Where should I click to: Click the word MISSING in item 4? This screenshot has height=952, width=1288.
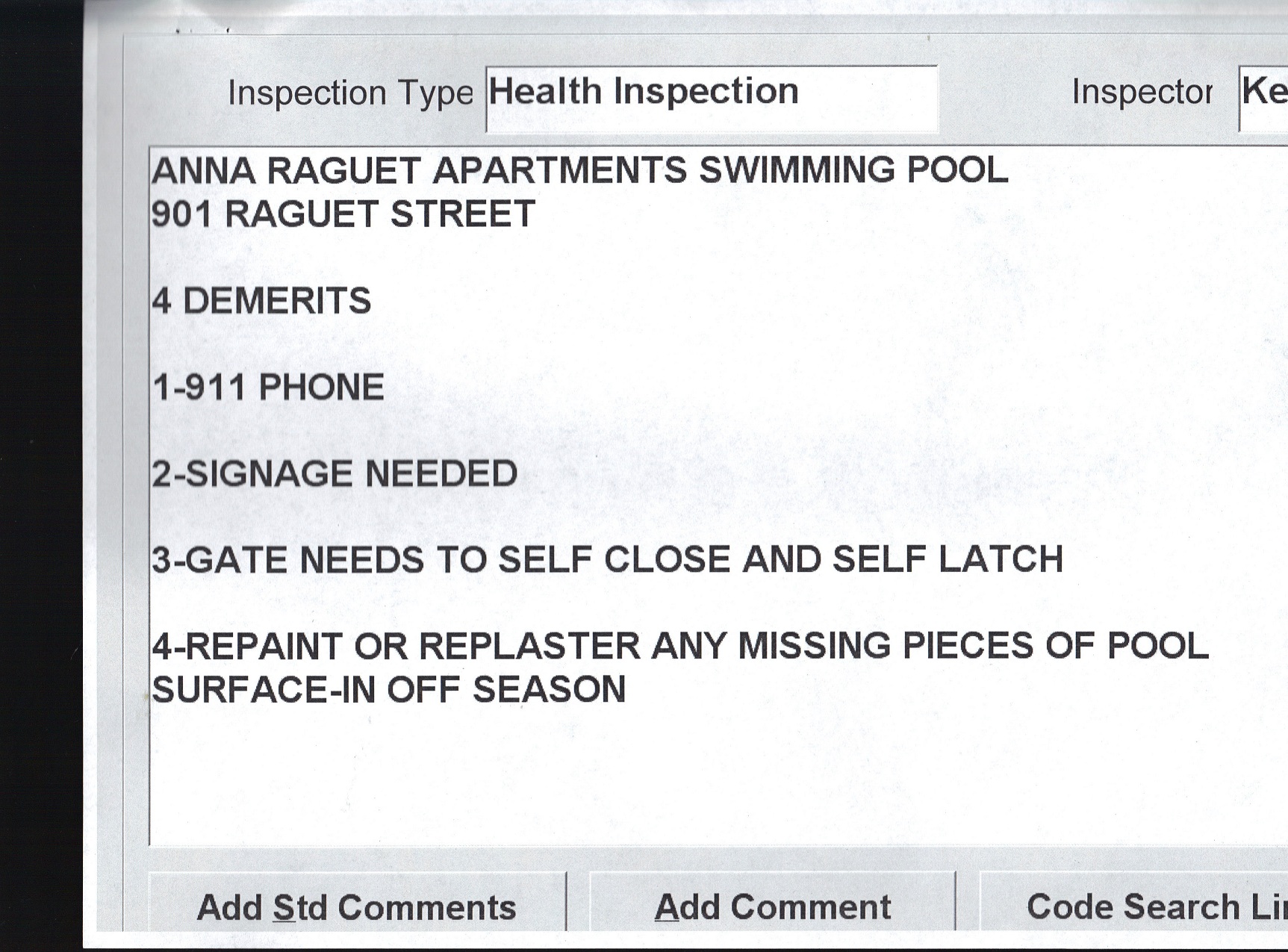point(814,646)
